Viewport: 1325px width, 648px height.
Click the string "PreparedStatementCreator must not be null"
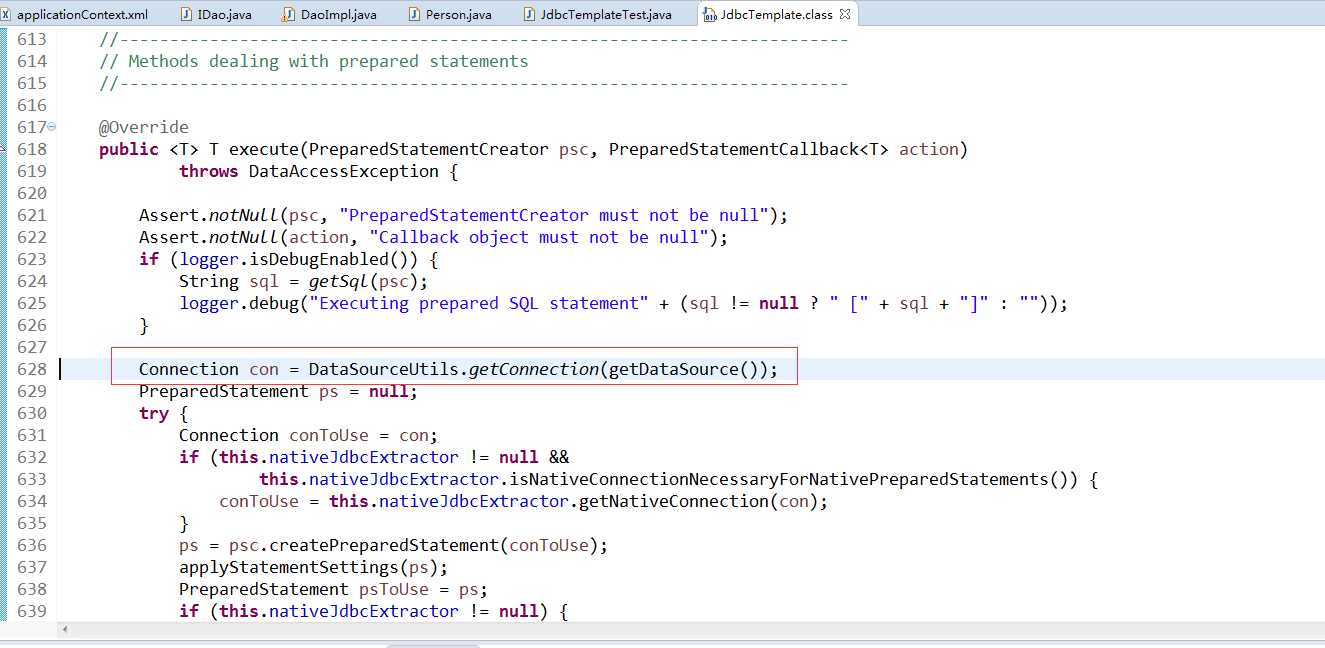(559, 215)
